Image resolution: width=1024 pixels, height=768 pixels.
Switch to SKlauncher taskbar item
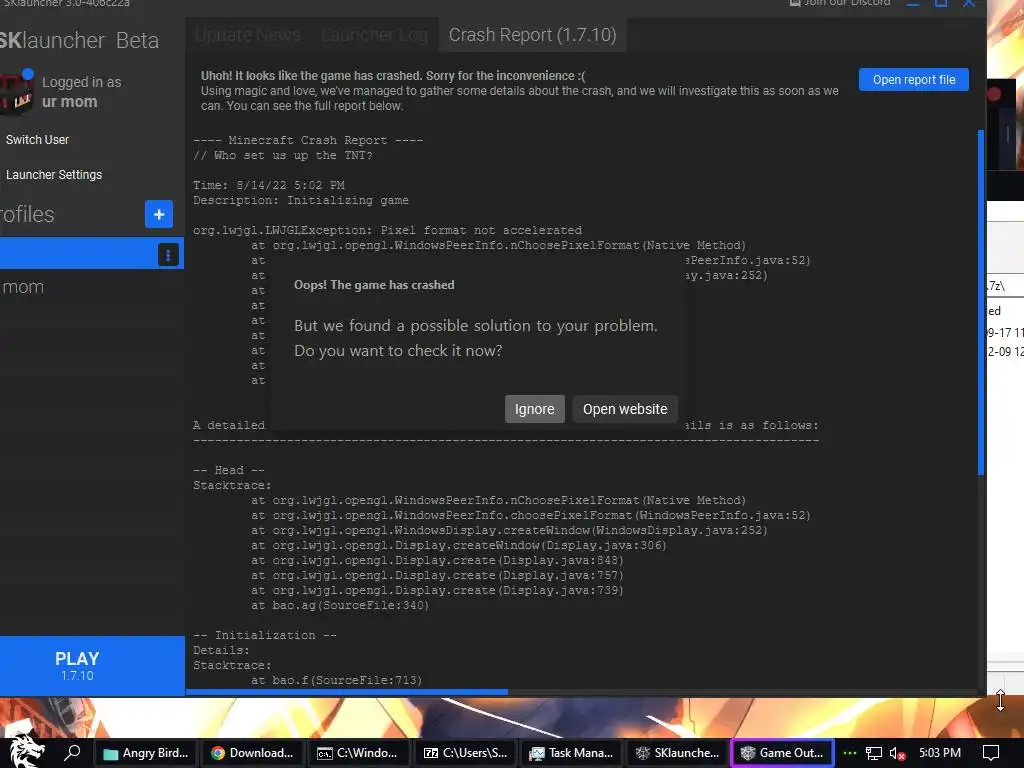pyautogui.click(x=678, y=753)
